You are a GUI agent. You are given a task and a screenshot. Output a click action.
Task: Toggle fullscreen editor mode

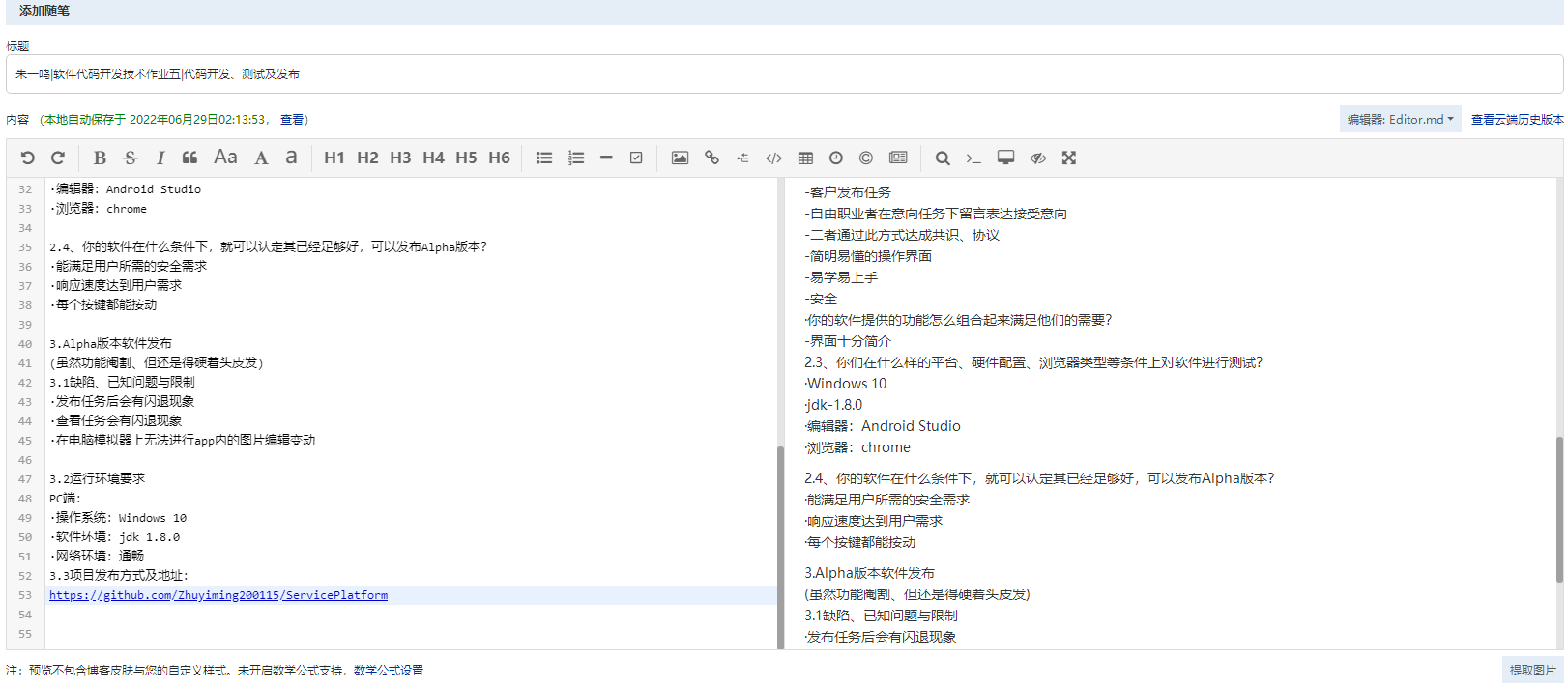1069,158
